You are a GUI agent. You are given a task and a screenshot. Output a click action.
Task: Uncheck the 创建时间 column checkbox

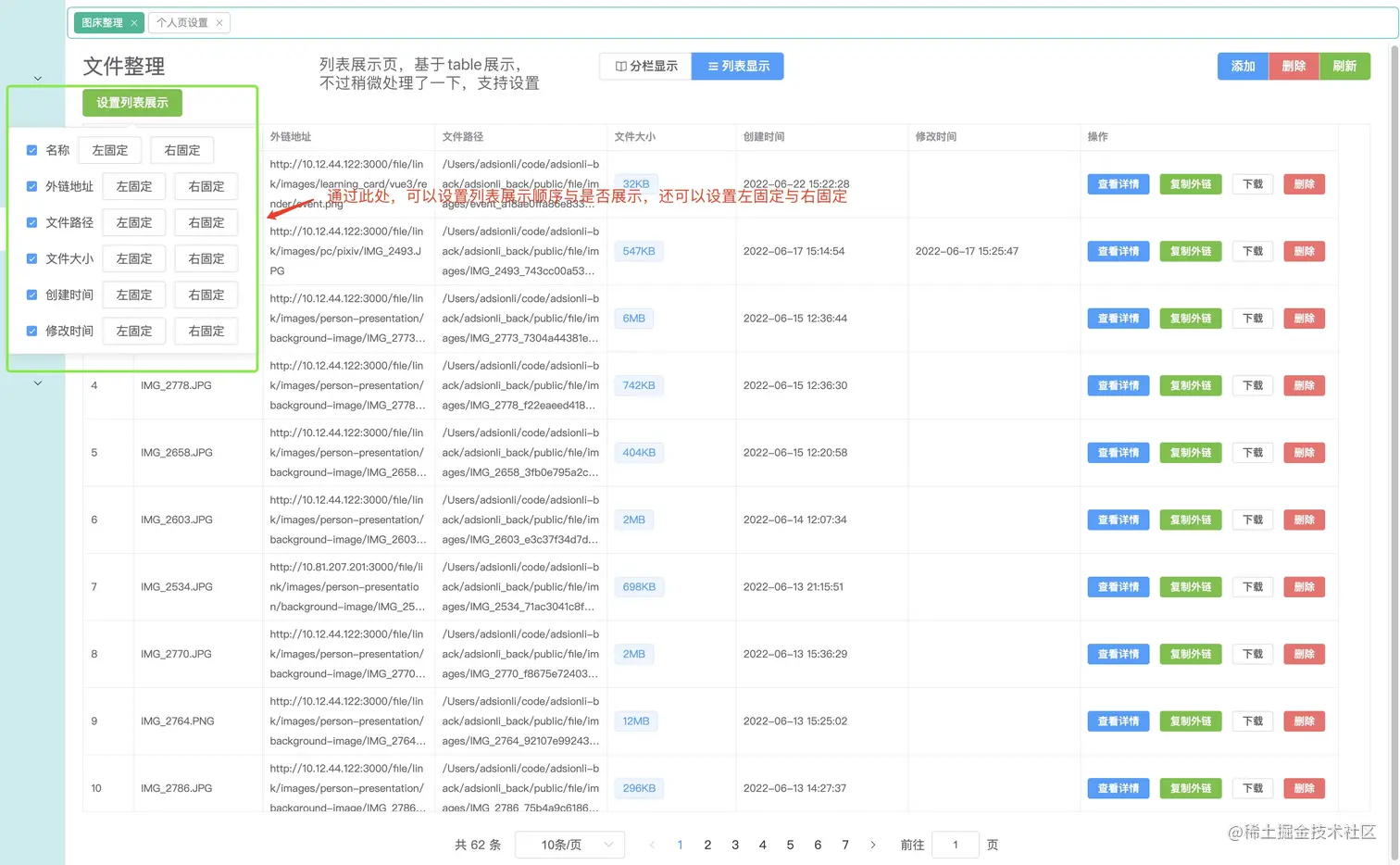pos(32,295)
